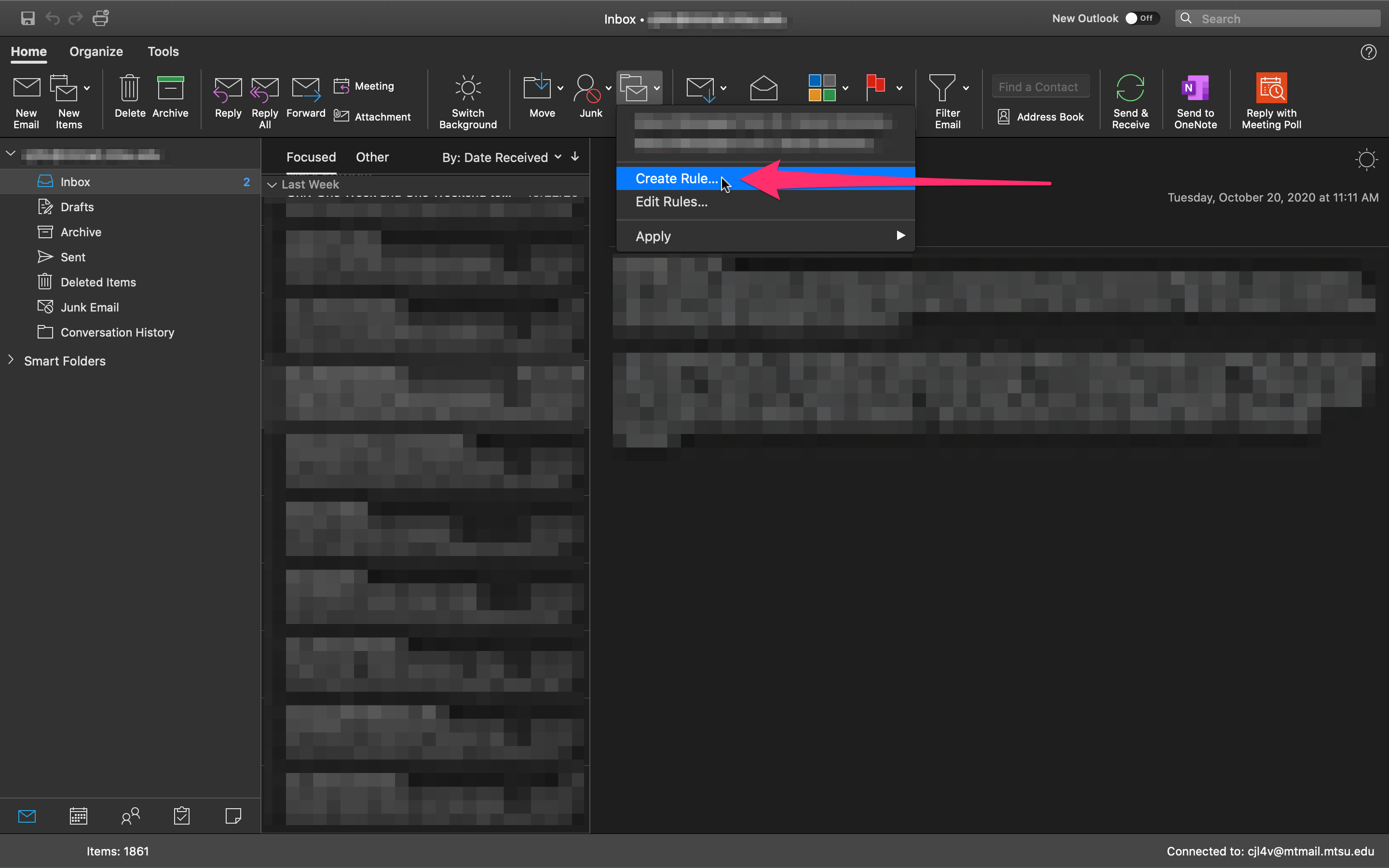The width and height of the screenshot is (1389, 868).
Task: Switch to the Organize tab
Action: point(96,52)
